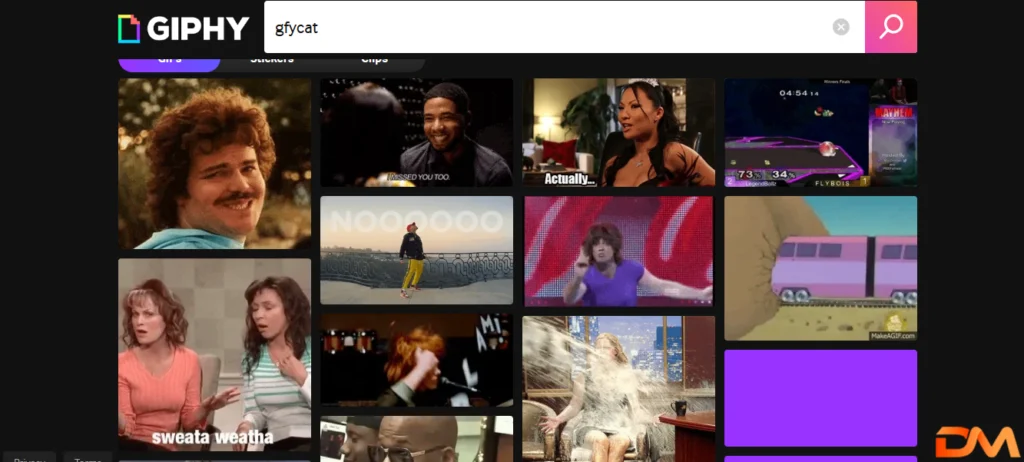Image resolution: width=1024 pixels, height=462 pixels.
Task: Click the DM watermark logo
Action: 976,441
